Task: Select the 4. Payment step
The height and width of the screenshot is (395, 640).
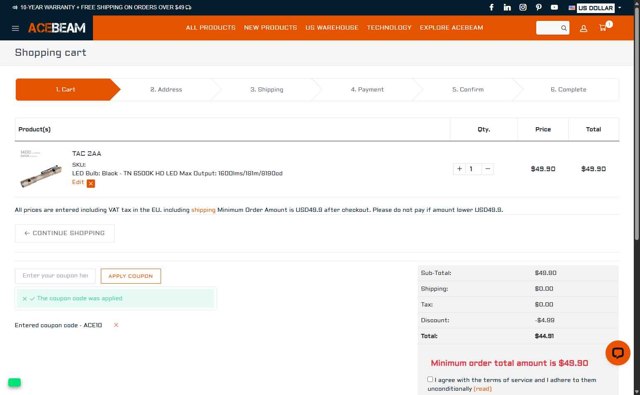Action: [367, 89]
